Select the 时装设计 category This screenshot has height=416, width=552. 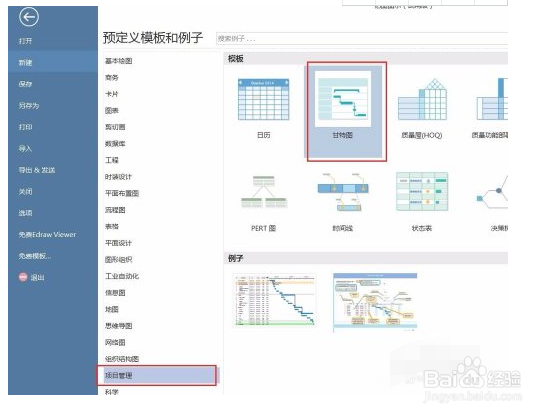(x=118, y=177)
